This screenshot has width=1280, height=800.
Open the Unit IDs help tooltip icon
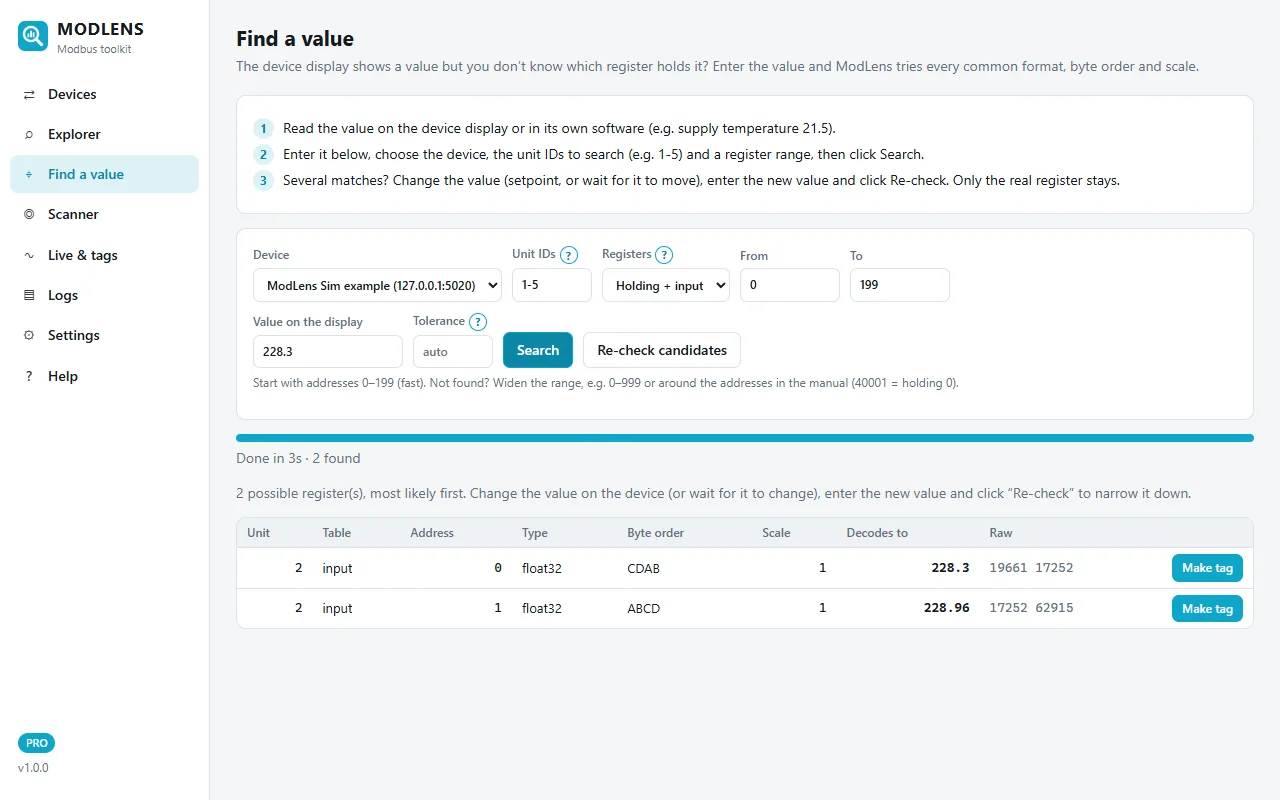[x=569, y=255]
